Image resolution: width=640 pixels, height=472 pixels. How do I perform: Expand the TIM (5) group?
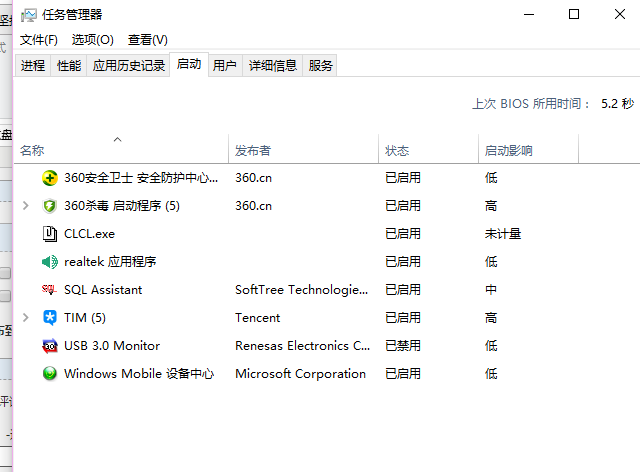click(25, 317)
